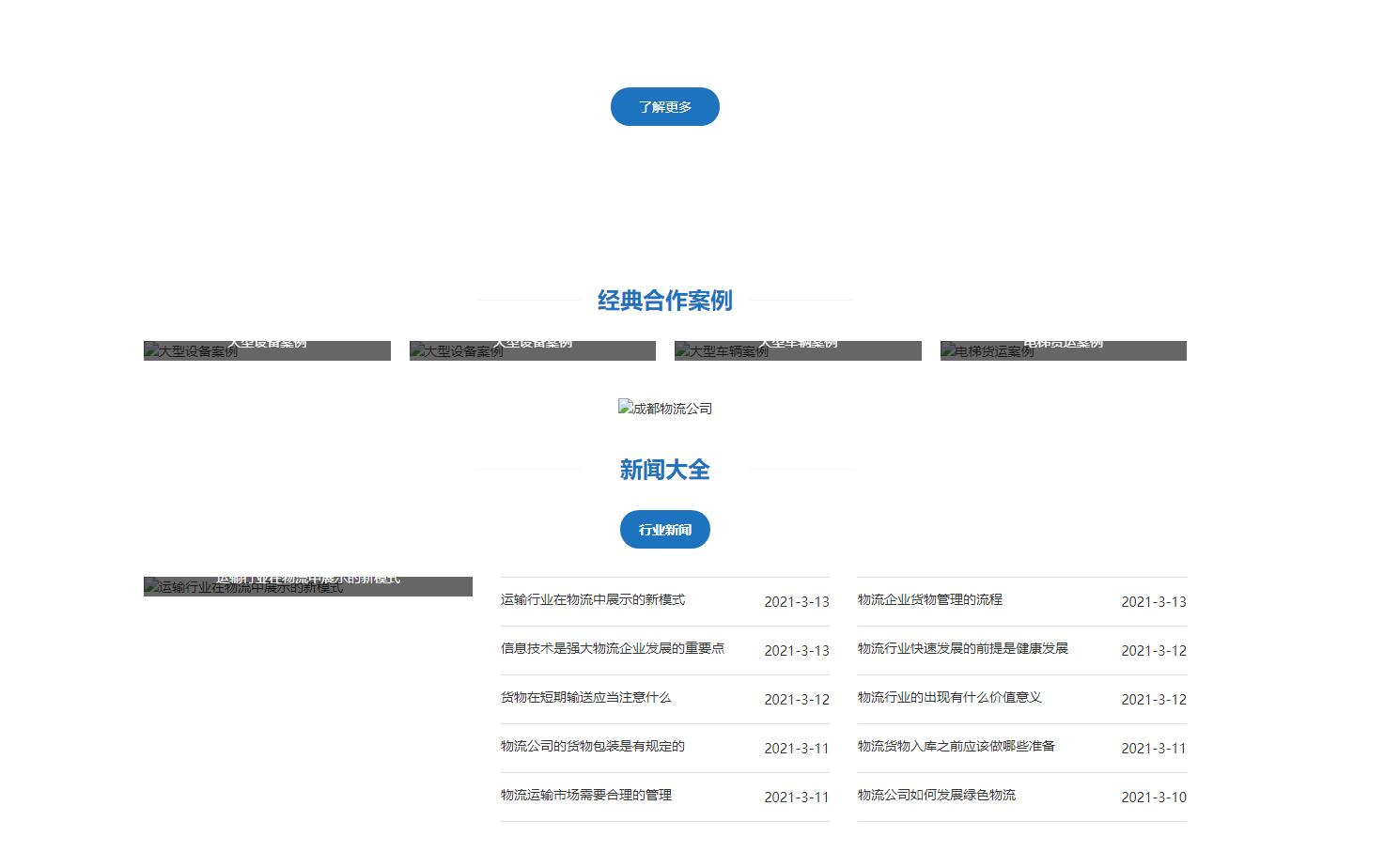Click the 运输行业在物流中展示的新模式 news image

(x=307, y=586)
